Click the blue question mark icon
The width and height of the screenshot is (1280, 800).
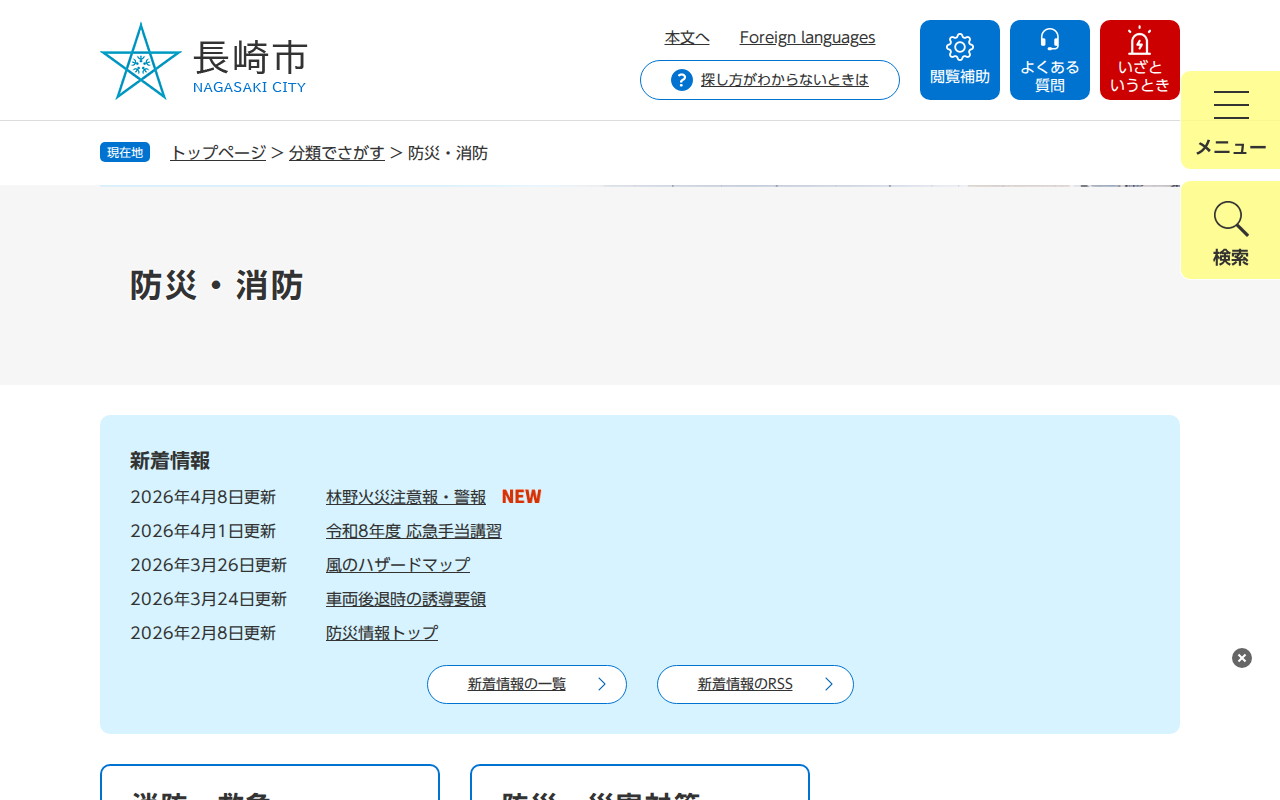tap(682, 80)
